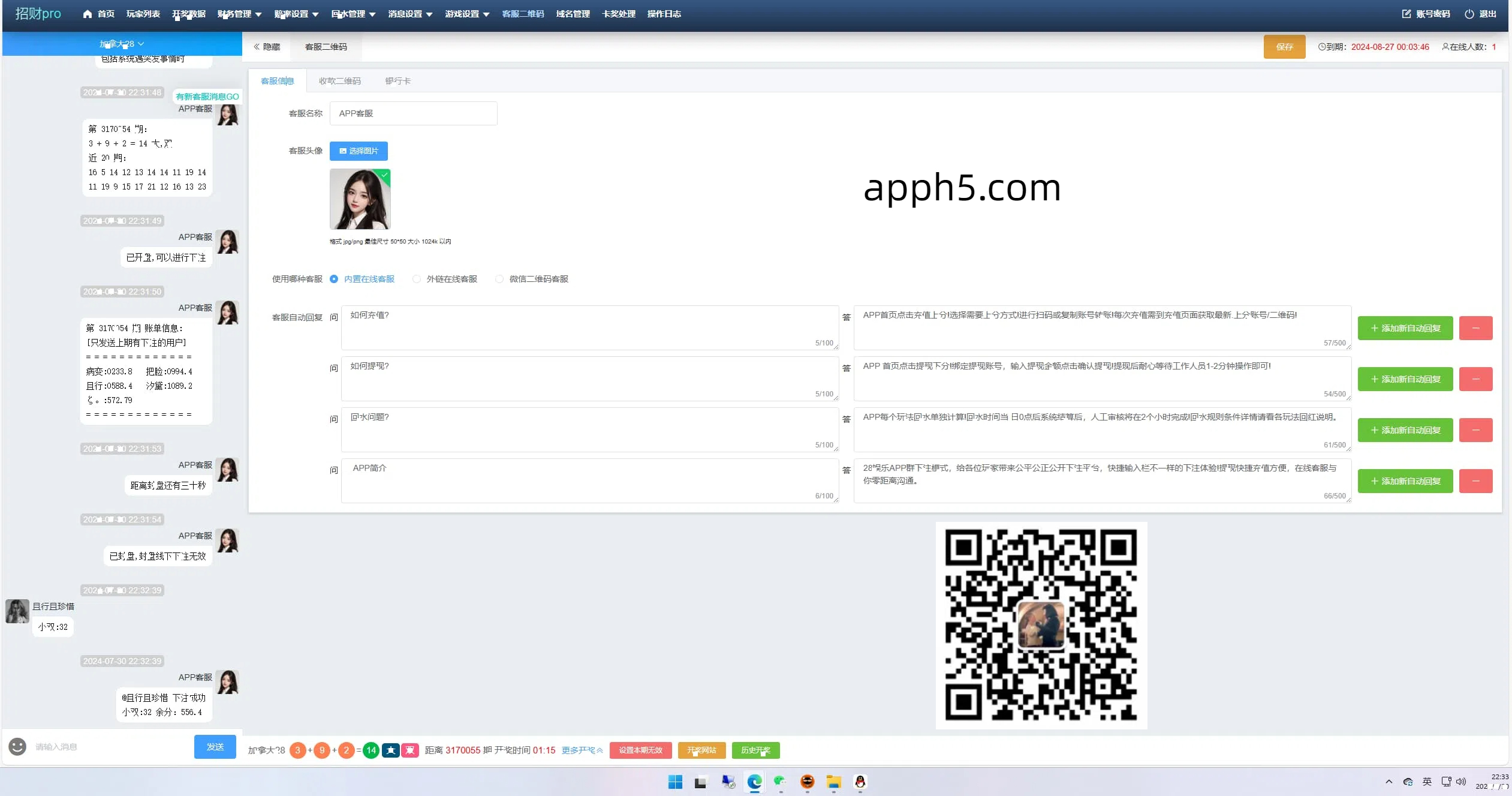The width and height of the screenshot is (1512, 796).
Task: Click the orange ball number 2
Action: 346,750
